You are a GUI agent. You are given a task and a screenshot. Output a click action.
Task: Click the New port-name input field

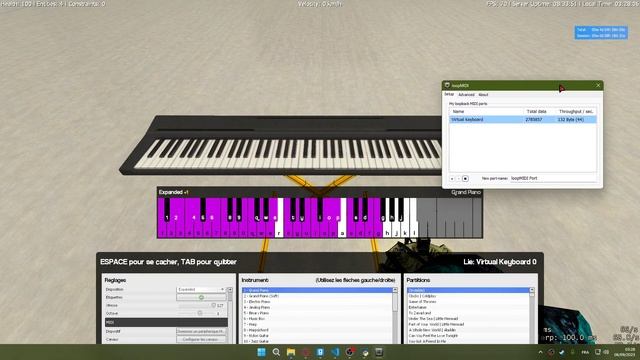coord(553,178)
